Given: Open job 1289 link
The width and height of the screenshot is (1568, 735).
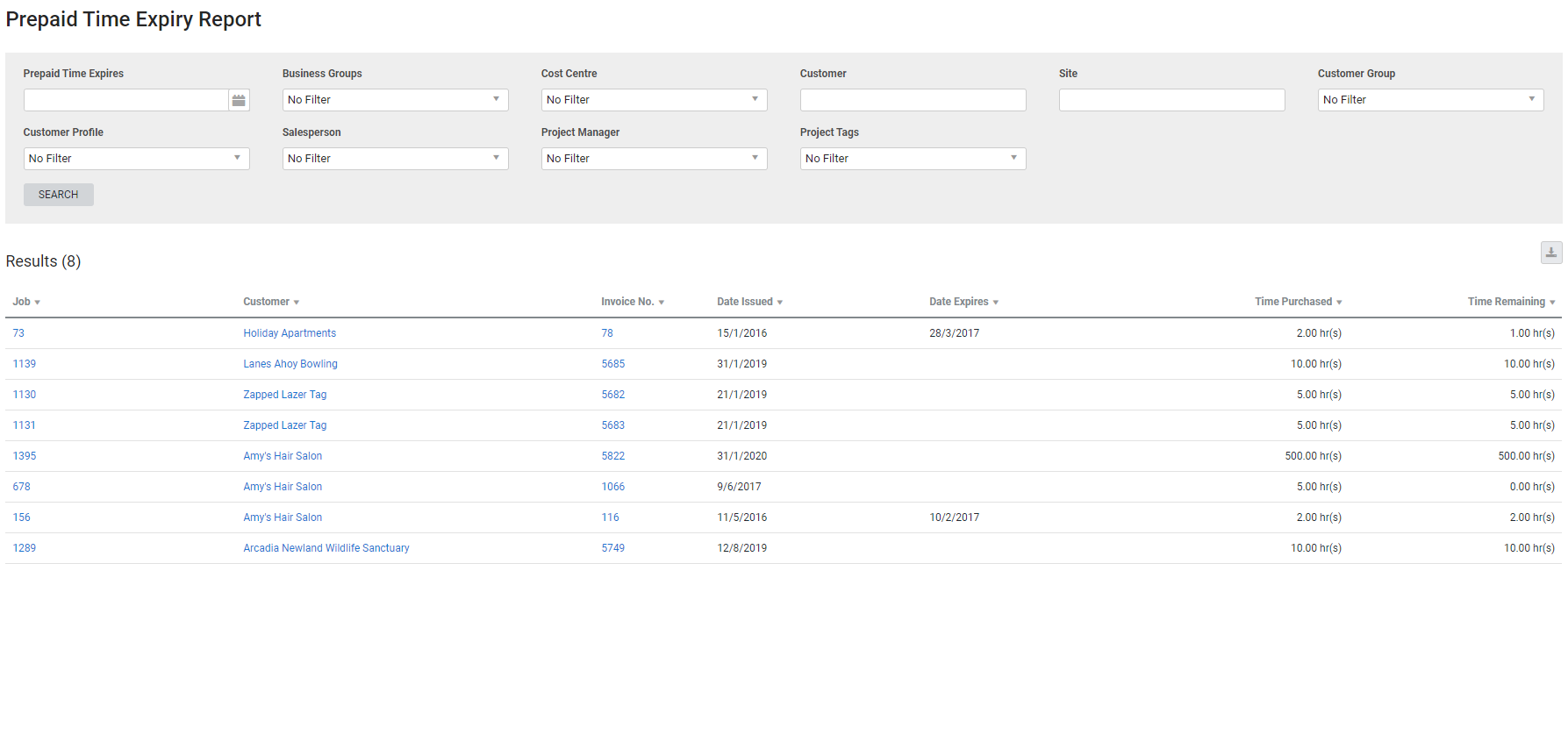Looking at the screenshot, I should coord(25,548).
